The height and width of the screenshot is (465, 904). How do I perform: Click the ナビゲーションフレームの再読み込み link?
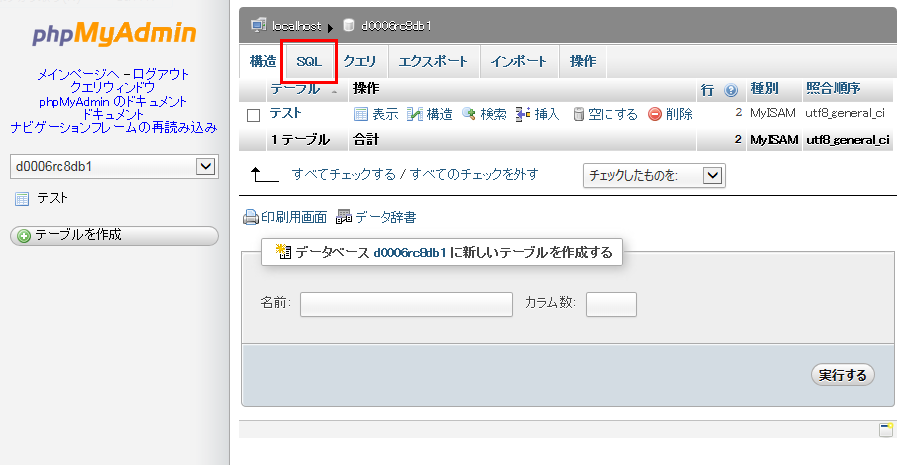coord(114,127)
